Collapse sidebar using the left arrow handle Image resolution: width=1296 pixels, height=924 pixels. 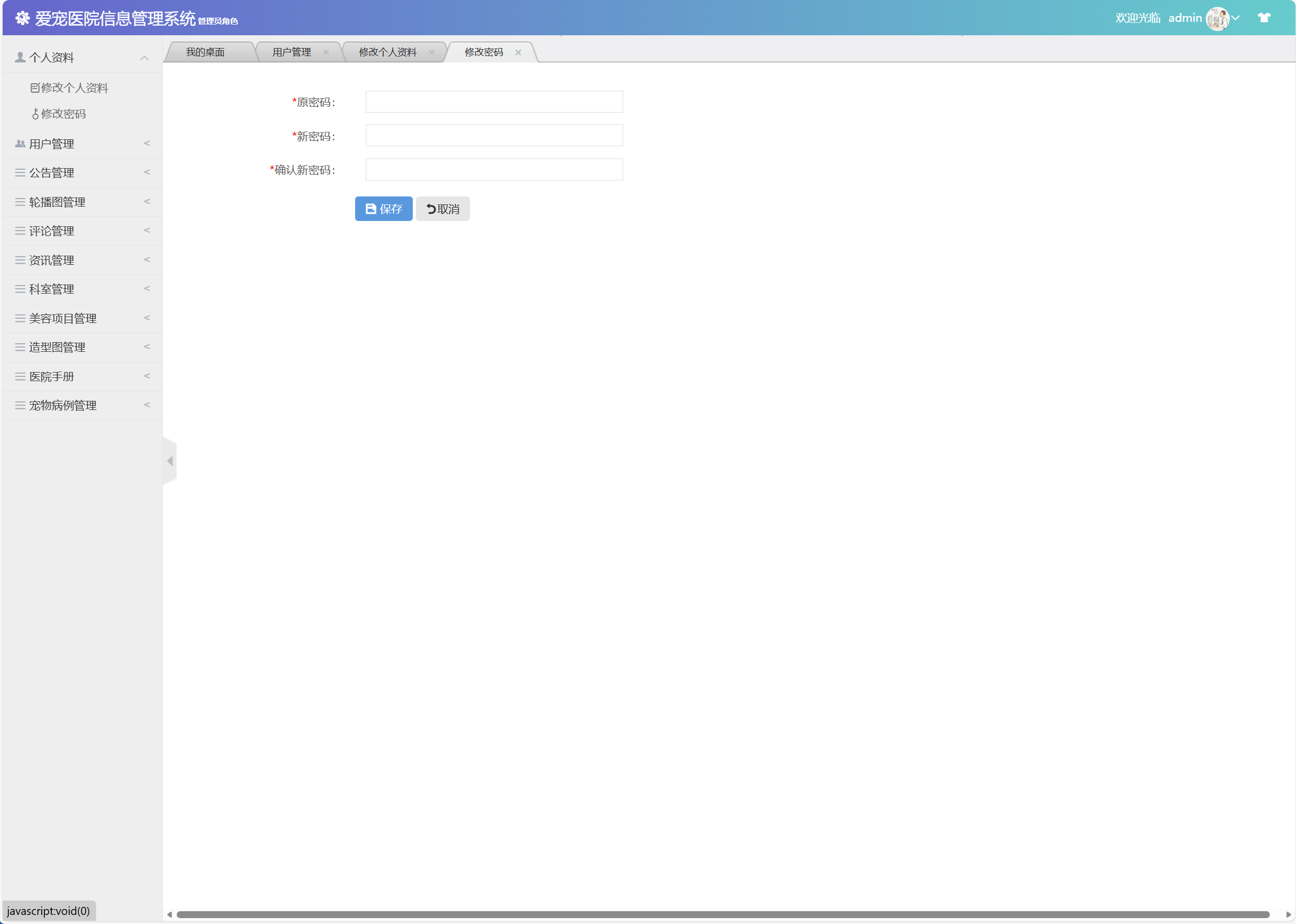pyautogui.click(x=170, y=461)
